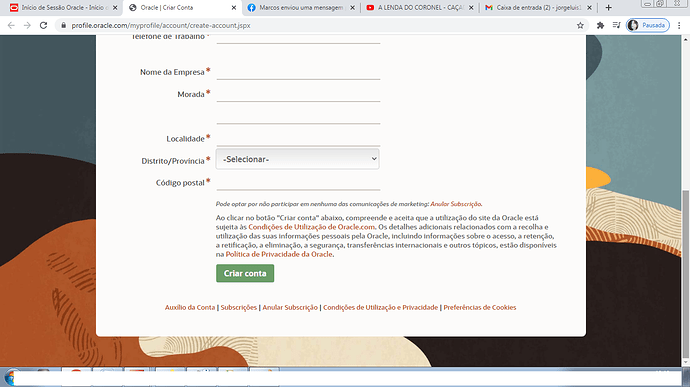Image resolution: width=690 pixels, height=387 pixels.
Task: Bookmark this page with the star icon
Action: tap(580, 26)
